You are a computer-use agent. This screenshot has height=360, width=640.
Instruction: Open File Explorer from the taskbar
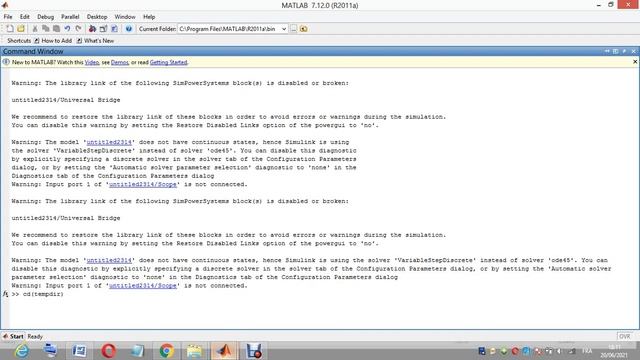pos(194,351)
